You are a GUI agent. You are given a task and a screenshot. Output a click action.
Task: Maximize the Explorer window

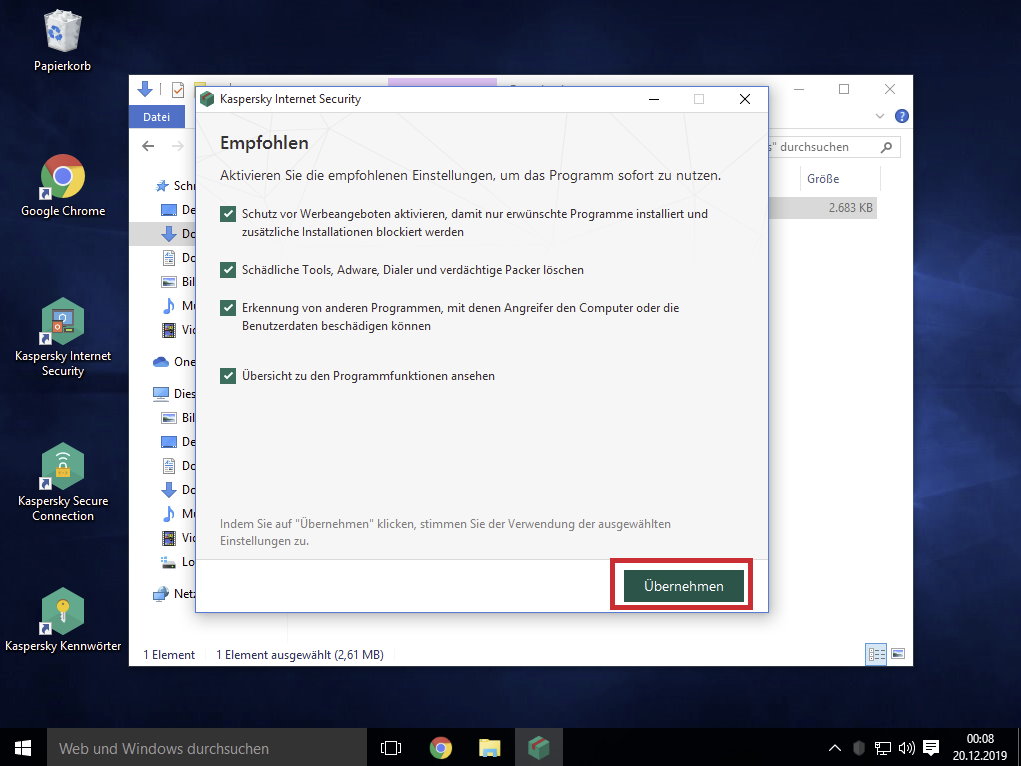(844, 89)
